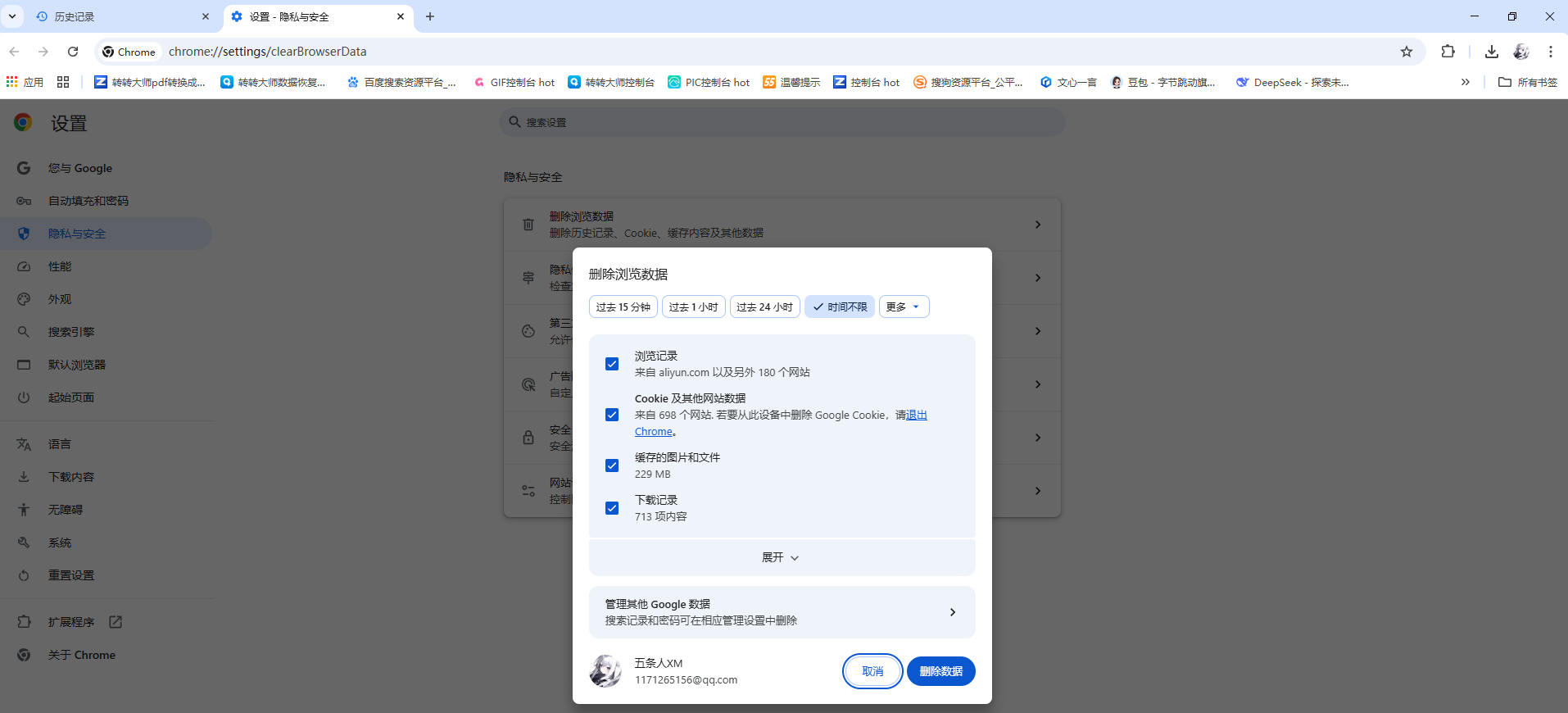
Task: Open Chrome's three-dot menu
Action: 1551,52
